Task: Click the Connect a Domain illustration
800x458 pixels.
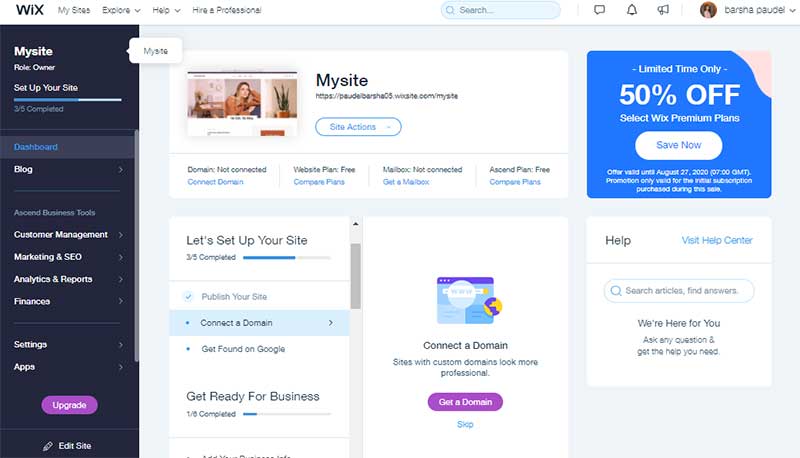Action: pos(469,300)
